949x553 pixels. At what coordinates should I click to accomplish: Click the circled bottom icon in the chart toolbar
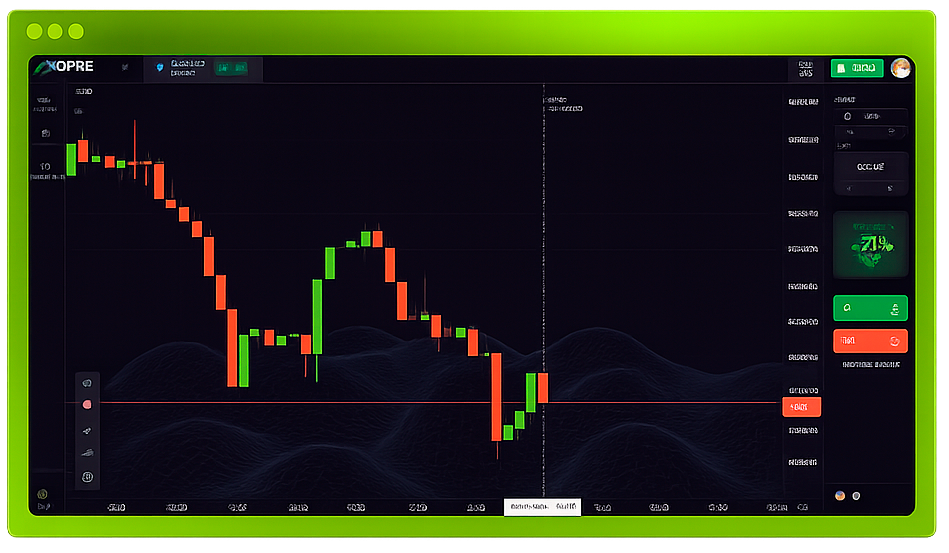point(87,477)
